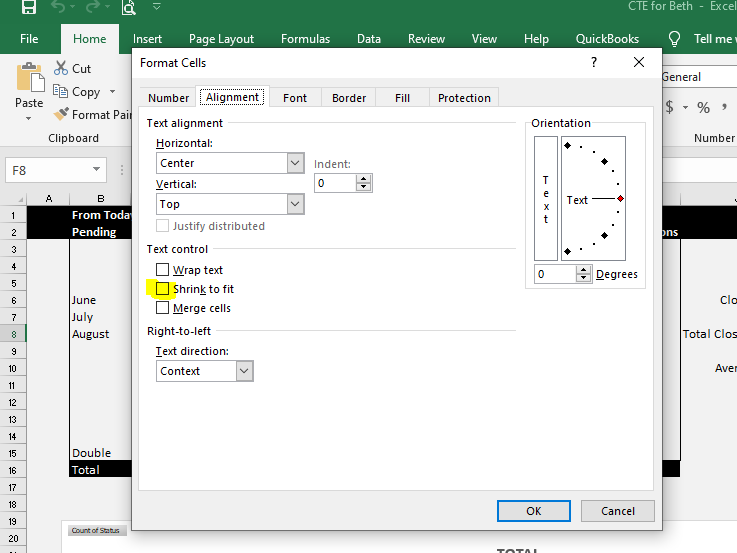The height and width of the screenshot is (553, 737).
Task: Open the Data ribbon tab
Action: (x=369, y=39)
